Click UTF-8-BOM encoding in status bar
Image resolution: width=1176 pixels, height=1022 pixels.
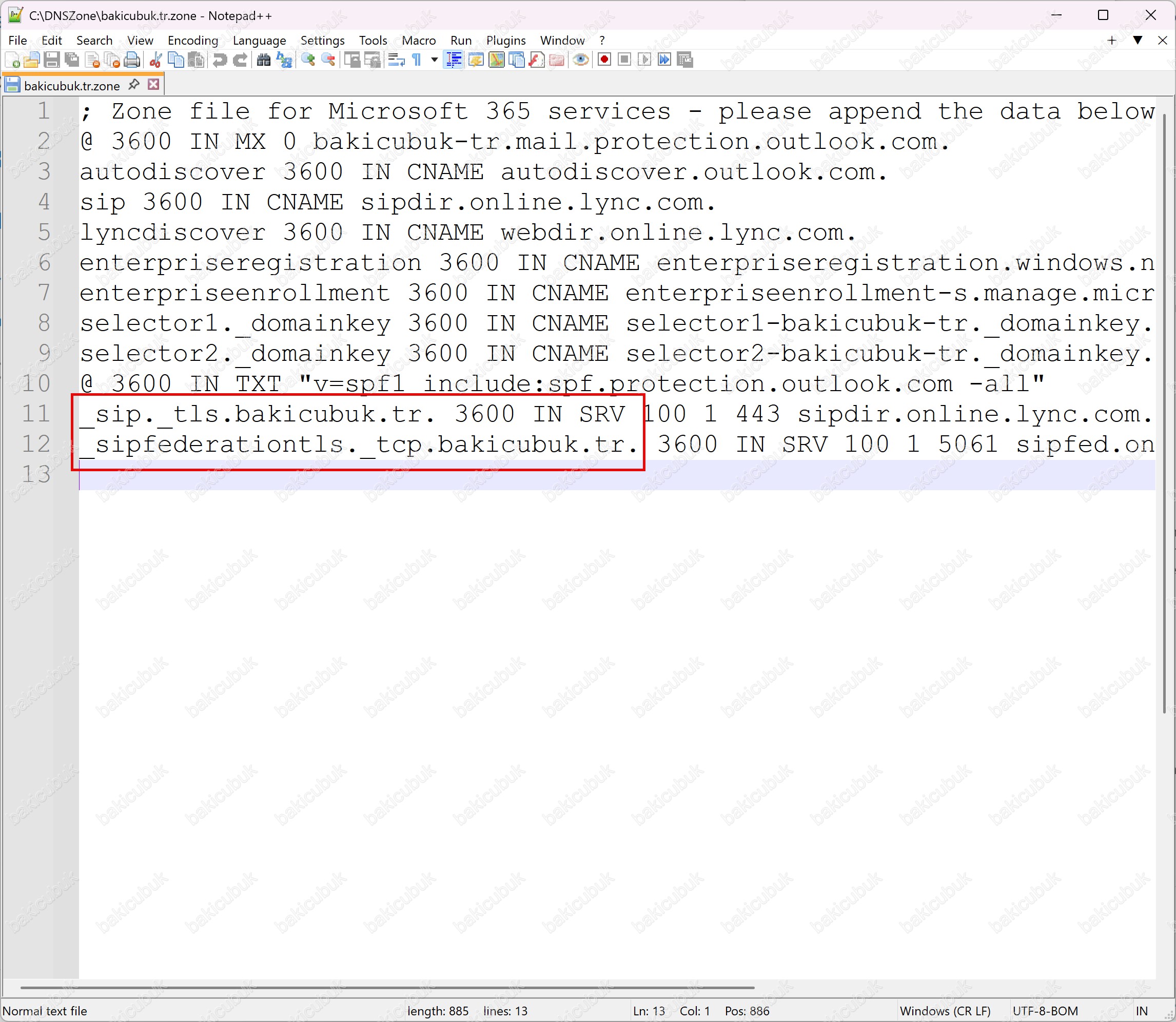coord(1045,1011)
